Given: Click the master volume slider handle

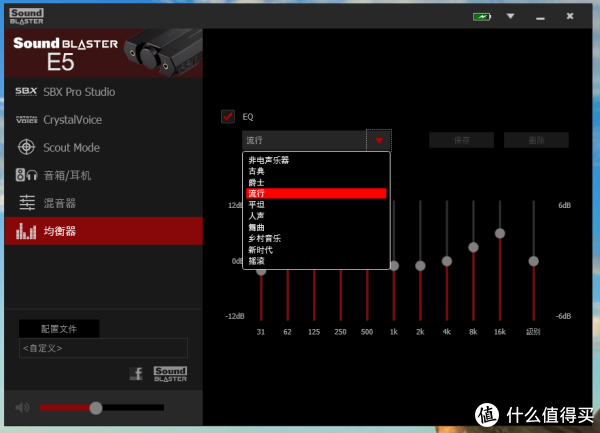Looking at the screenshot, I should coord(96,408).
